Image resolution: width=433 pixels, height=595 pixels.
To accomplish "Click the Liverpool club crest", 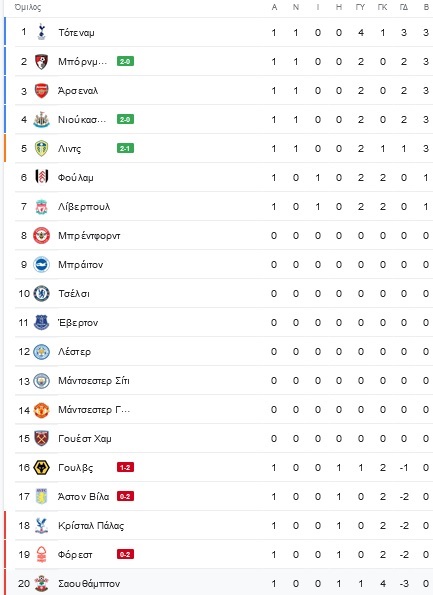I will [41, 207].
